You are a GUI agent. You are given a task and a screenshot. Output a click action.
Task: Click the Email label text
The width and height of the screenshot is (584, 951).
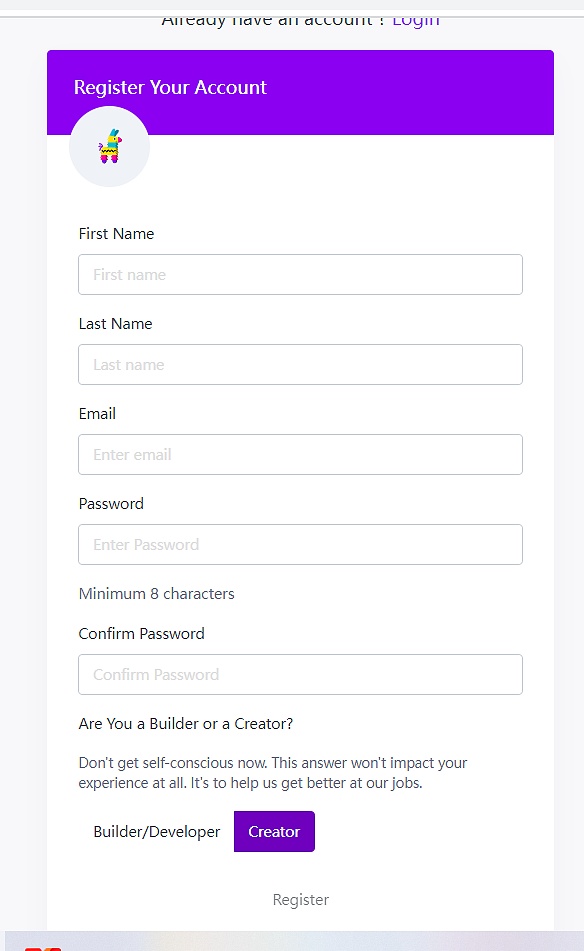click(97, 414)
